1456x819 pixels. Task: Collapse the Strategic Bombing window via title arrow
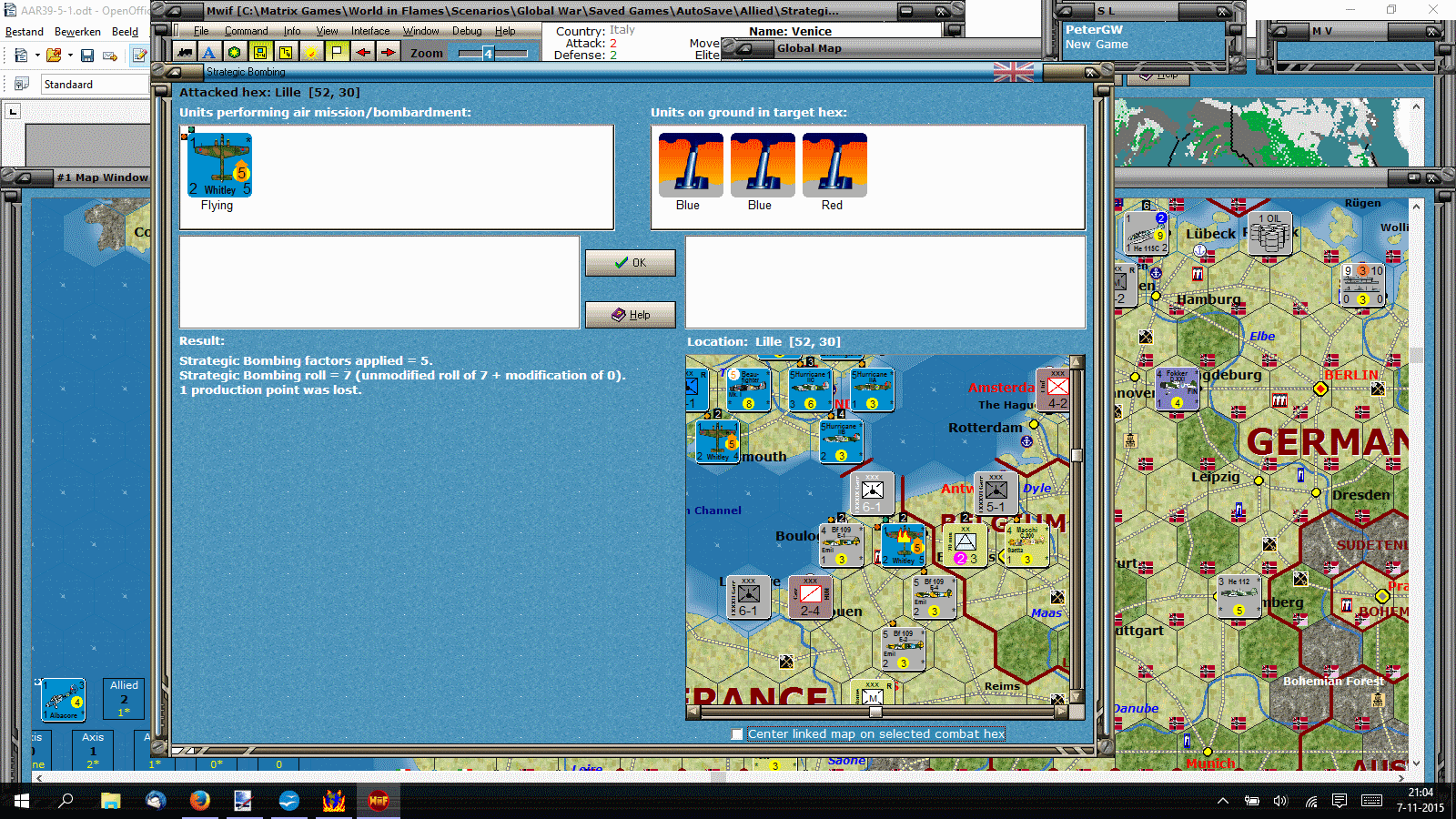point(172,72)
